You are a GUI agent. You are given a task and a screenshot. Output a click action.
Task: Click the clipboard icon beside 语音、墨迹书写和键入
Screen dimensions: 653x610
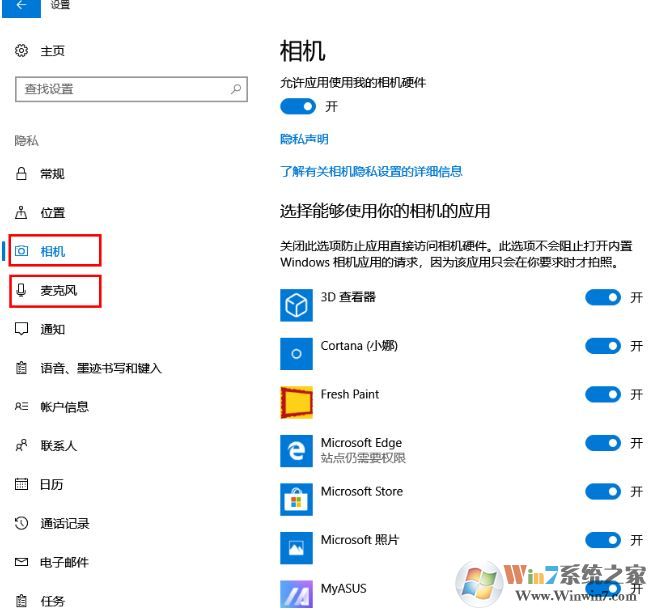(21, 368)
